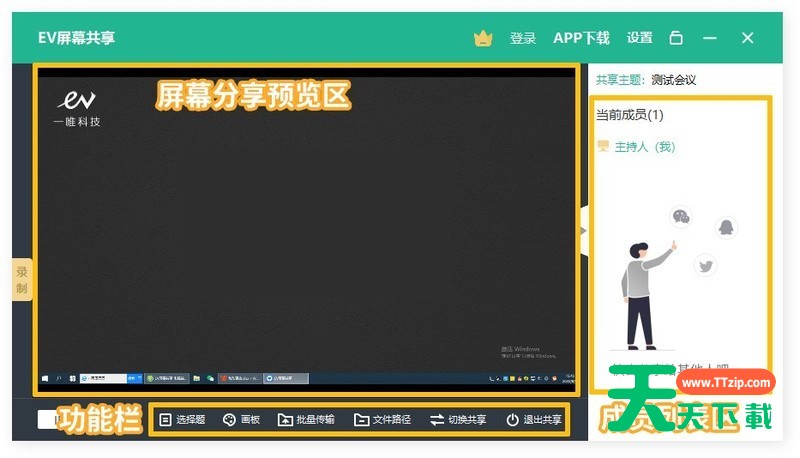
Task: Collapse the member panel with the arrow handle
Action: (x=584, y=231)
